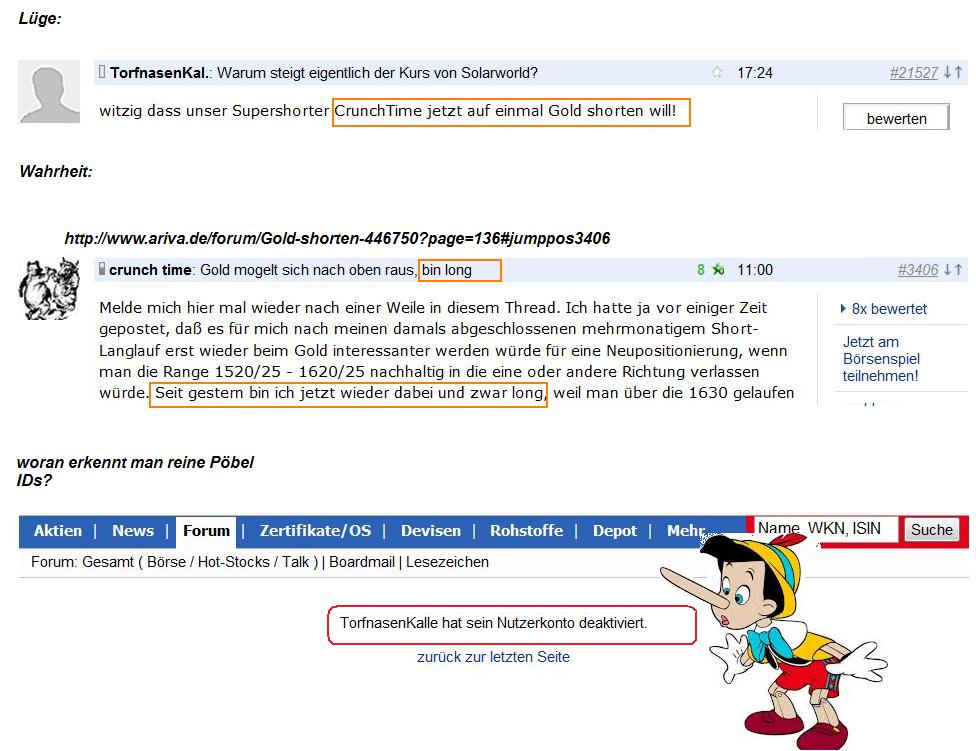This screenshot has width=976, height=751.
Task: Follow the zurück zur letzten Seite link
Action: pos(494,657)
